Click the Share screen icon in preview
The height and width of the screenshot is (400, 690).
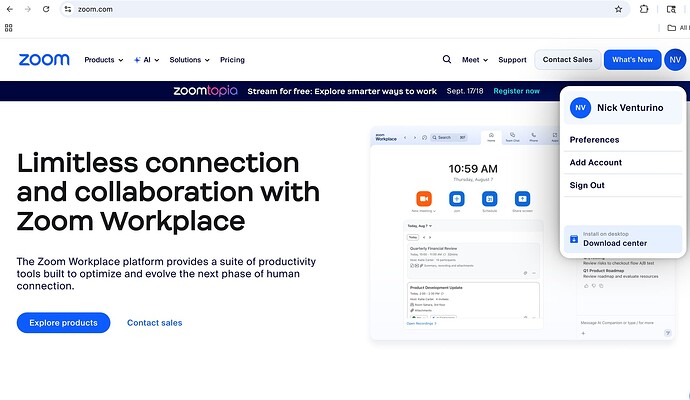point(522,199)
